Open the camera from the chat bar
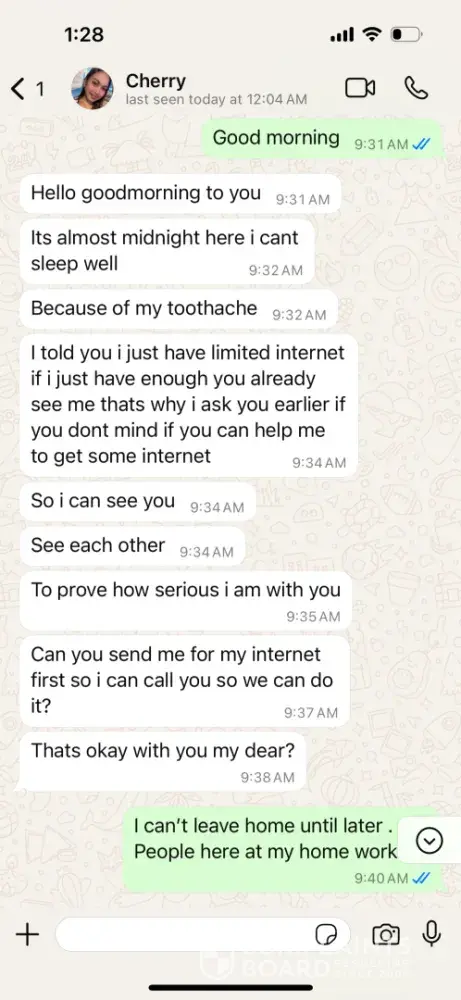This screenshot has height=1000, width=461. coord(386,935)
